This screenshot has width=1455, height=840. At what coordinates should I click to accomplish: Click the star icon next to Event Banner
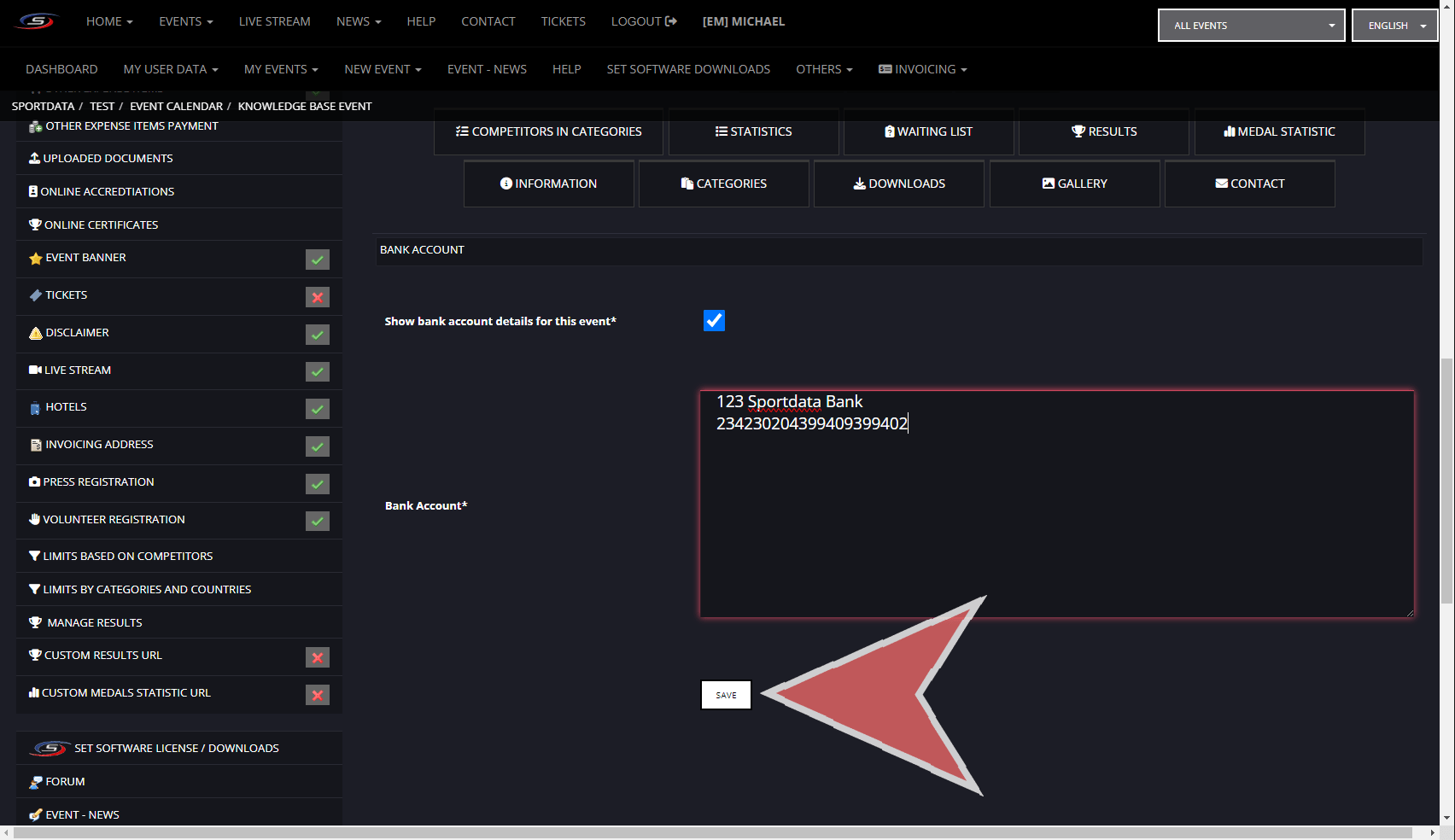click(x=35, y=259)
